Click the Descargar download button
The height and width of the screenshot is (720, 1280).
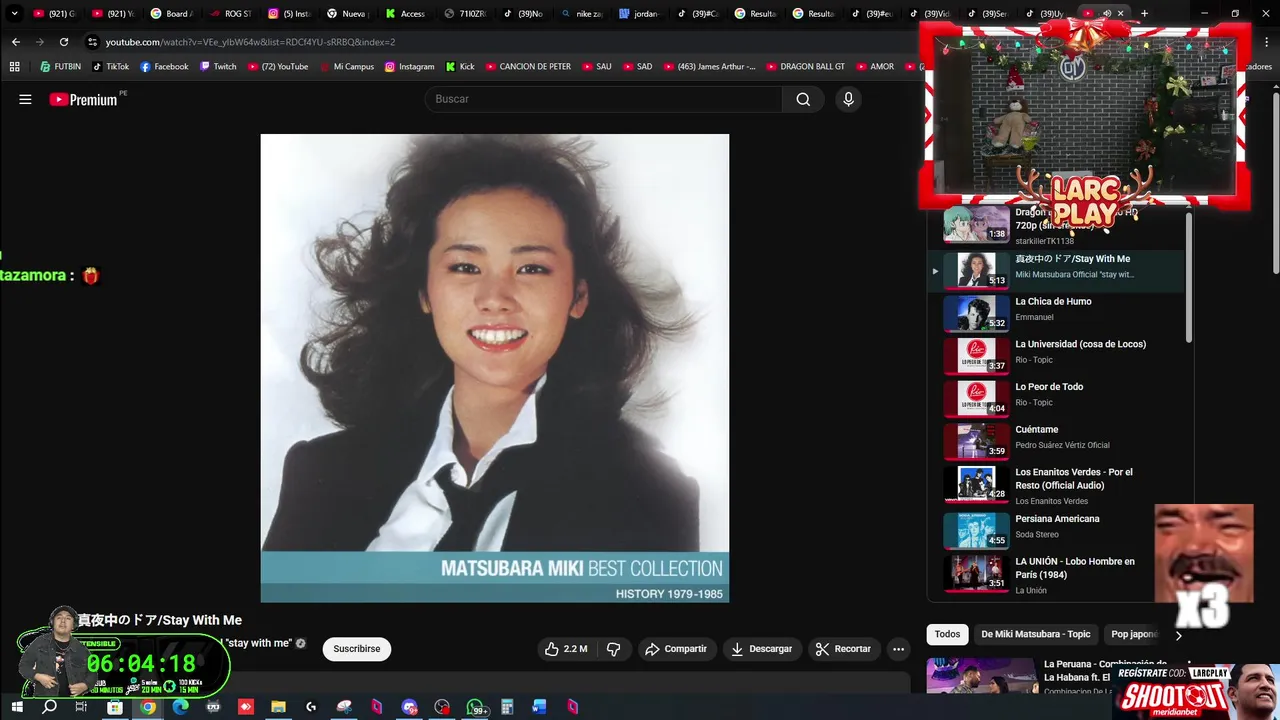coord(761,649)
